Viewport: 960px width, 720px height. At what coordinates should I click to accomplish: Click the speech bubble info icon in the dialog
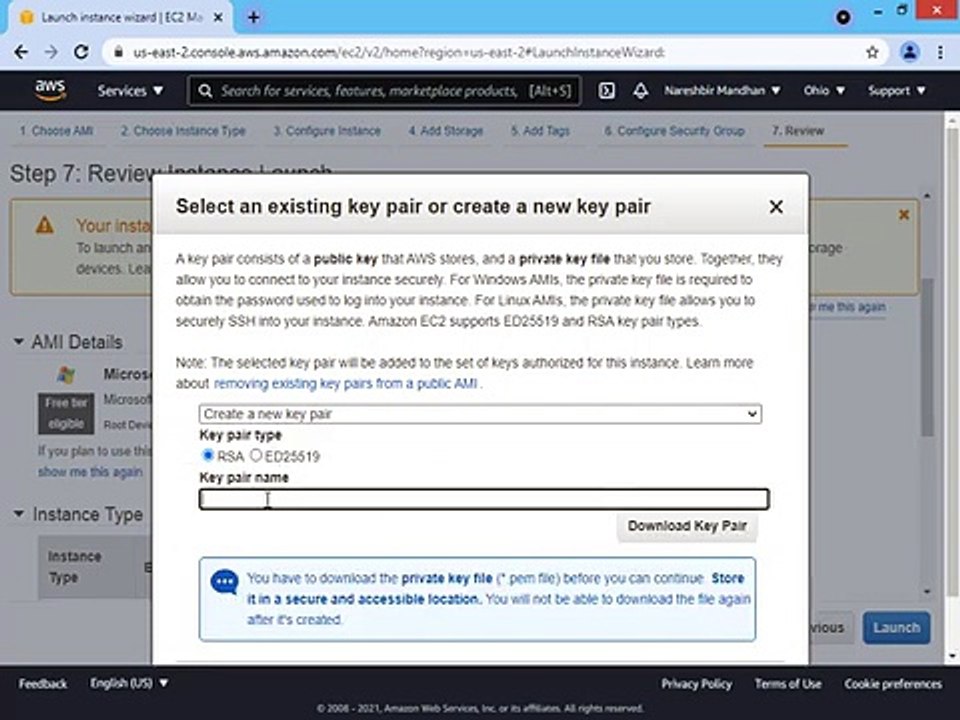click(224, 582)
